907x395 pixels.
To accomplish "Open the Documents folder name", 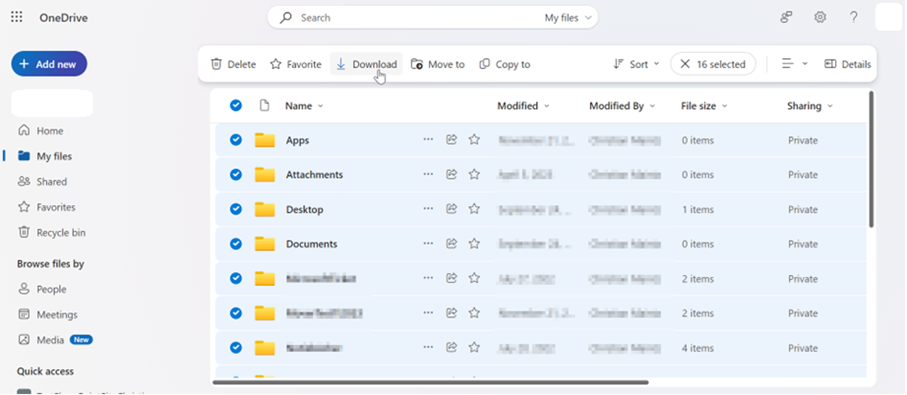I will pyautogui.click(x=311, y=244).
